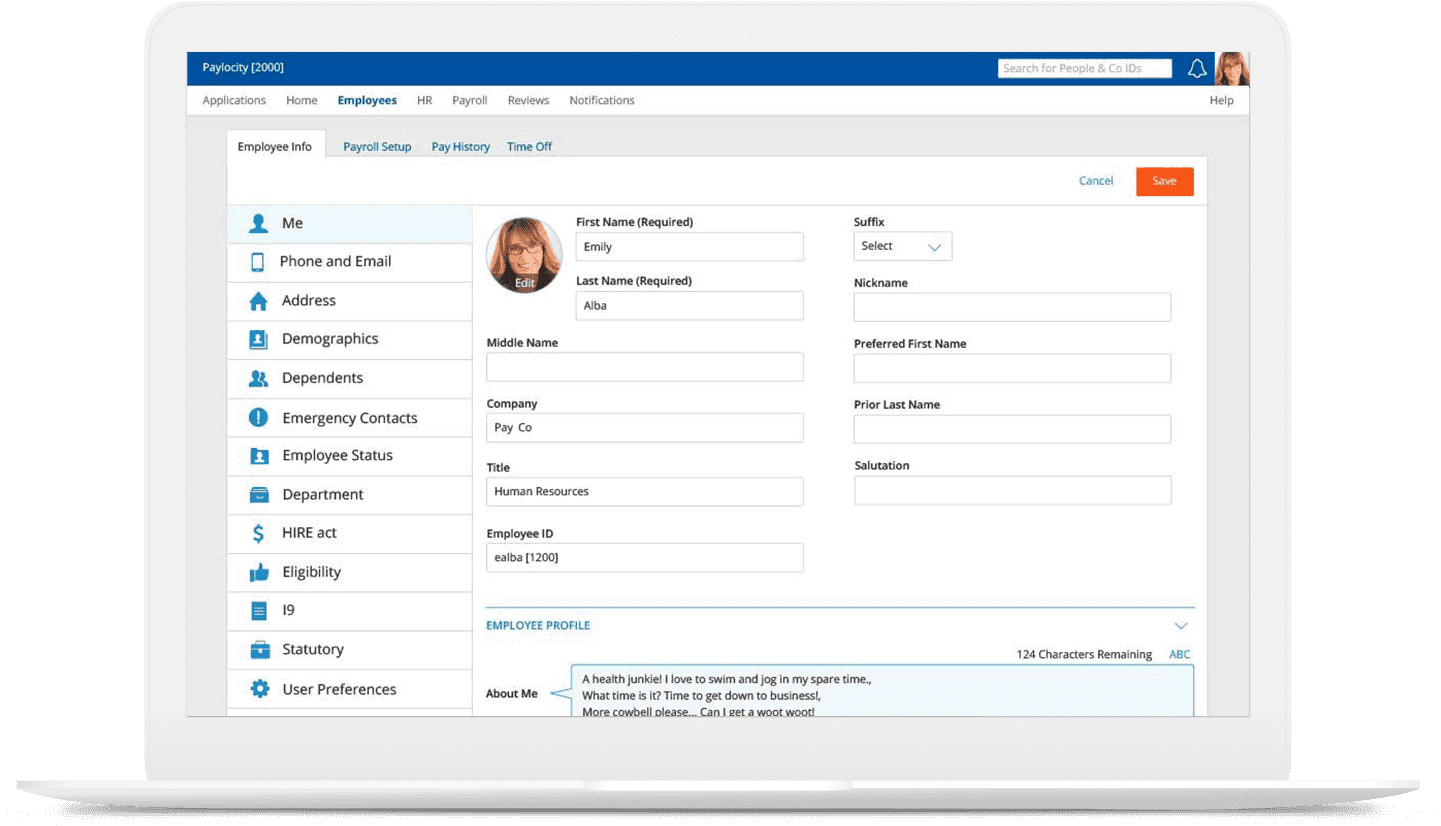
Task: Click the 124 Characters Remaining text
Action: point(1084,655)
